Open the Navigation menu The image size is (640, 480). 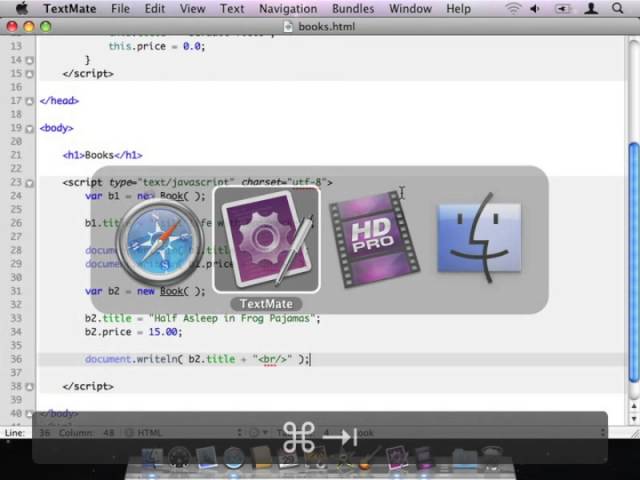(288, 9)
